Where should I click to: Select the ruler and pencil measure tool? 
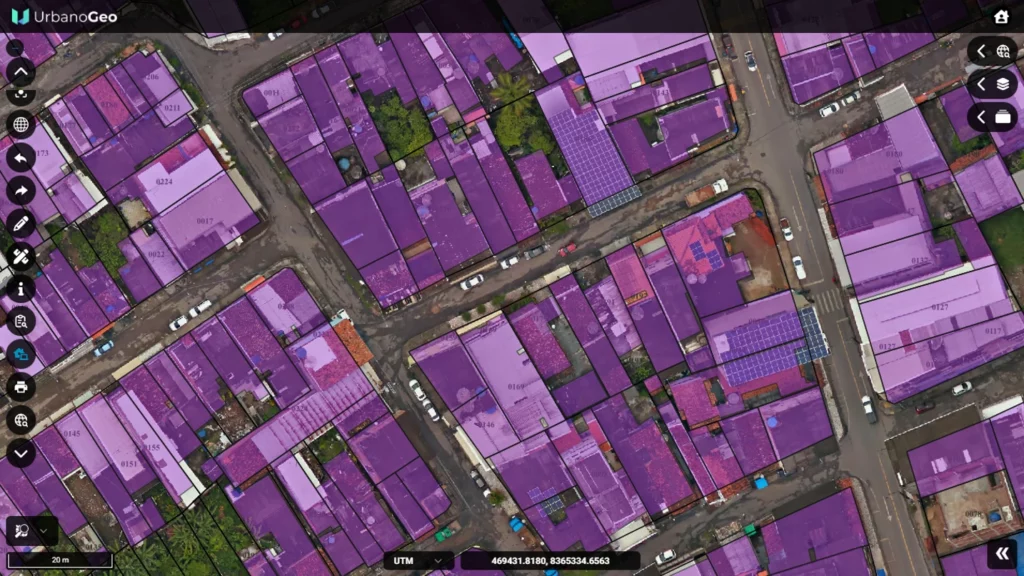(x=21, y=256)
